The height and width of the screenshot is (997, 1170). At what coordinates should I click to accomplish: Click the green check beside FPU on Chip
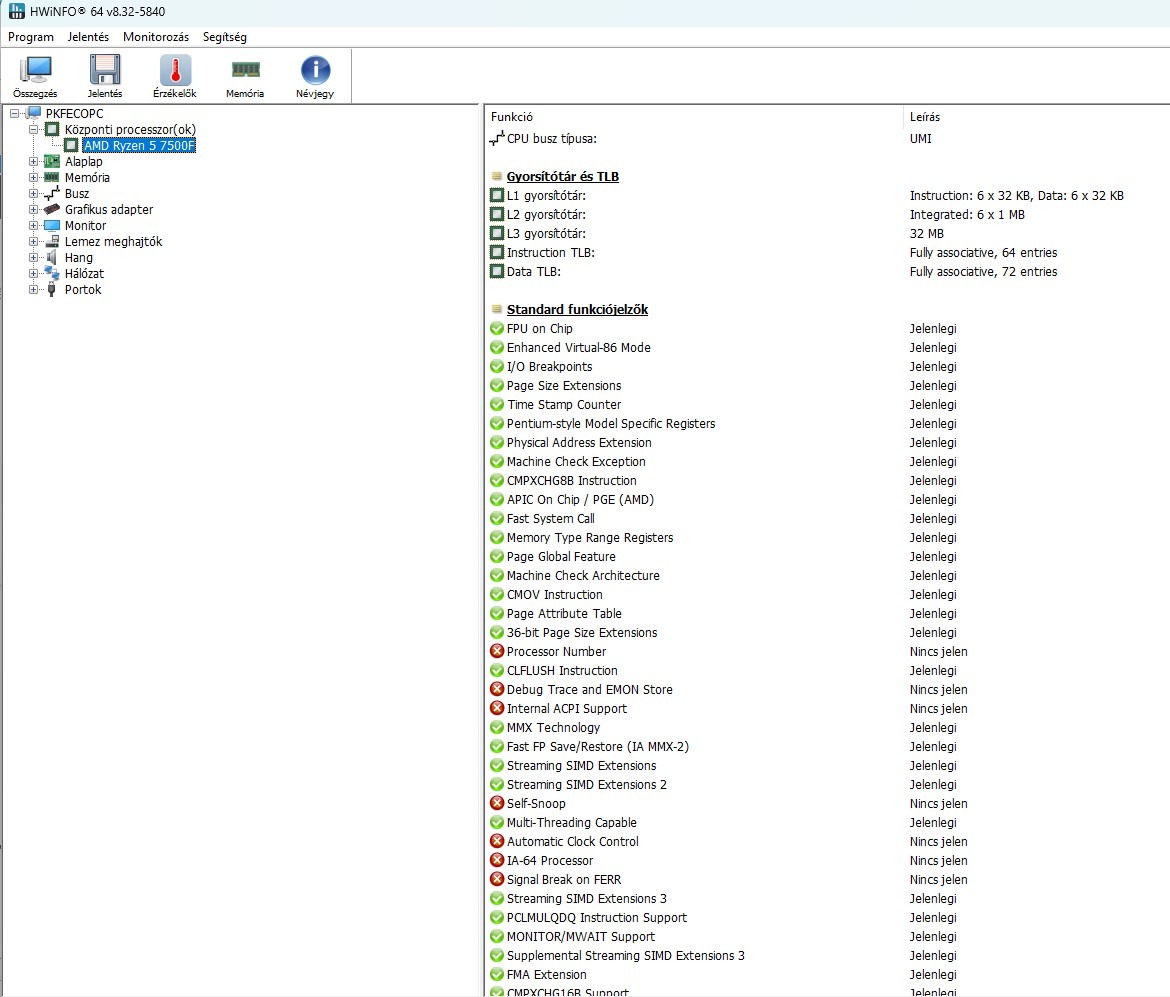(497, 328)
